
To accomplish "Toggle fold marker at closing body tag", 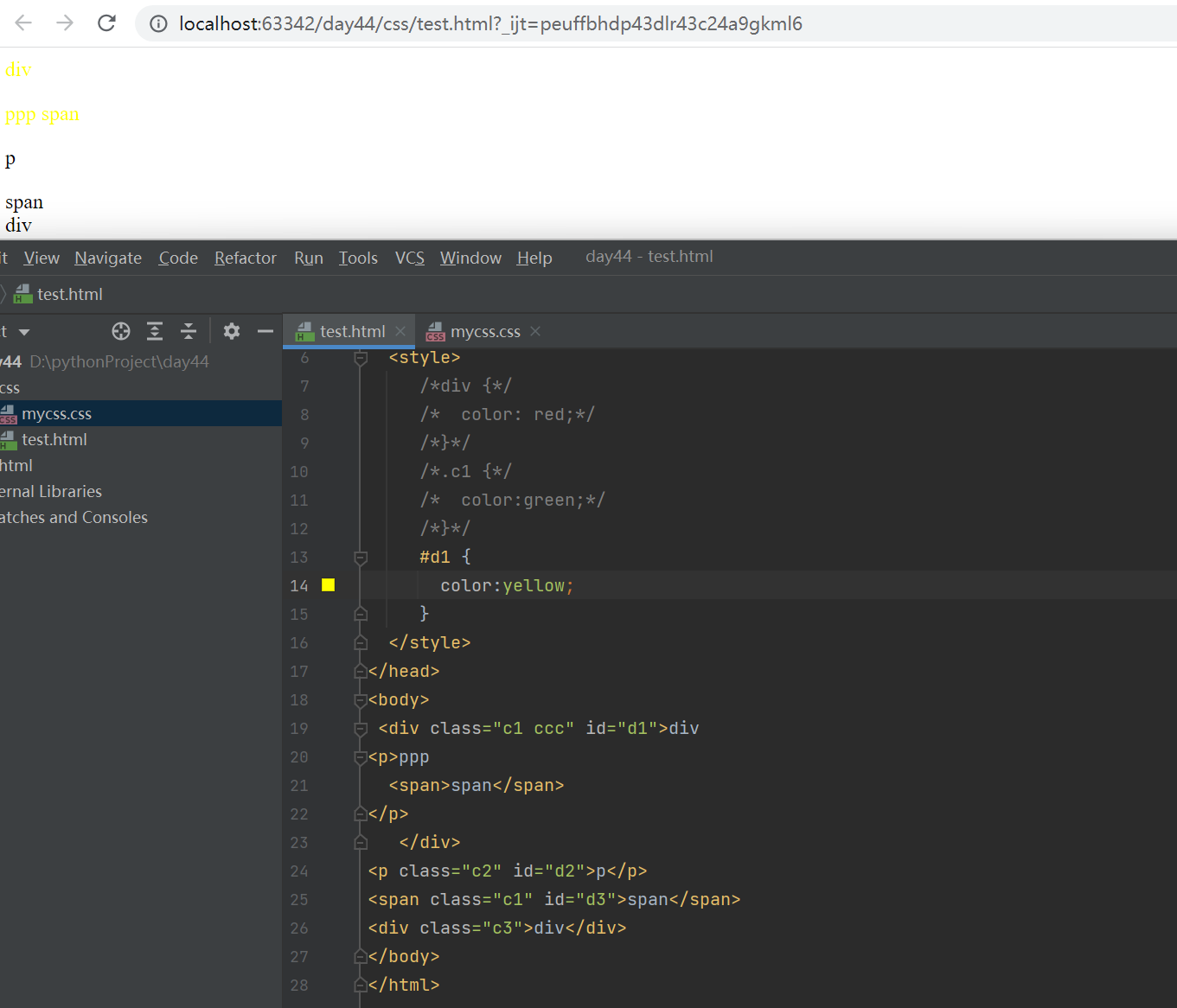I will pos(361,956).
